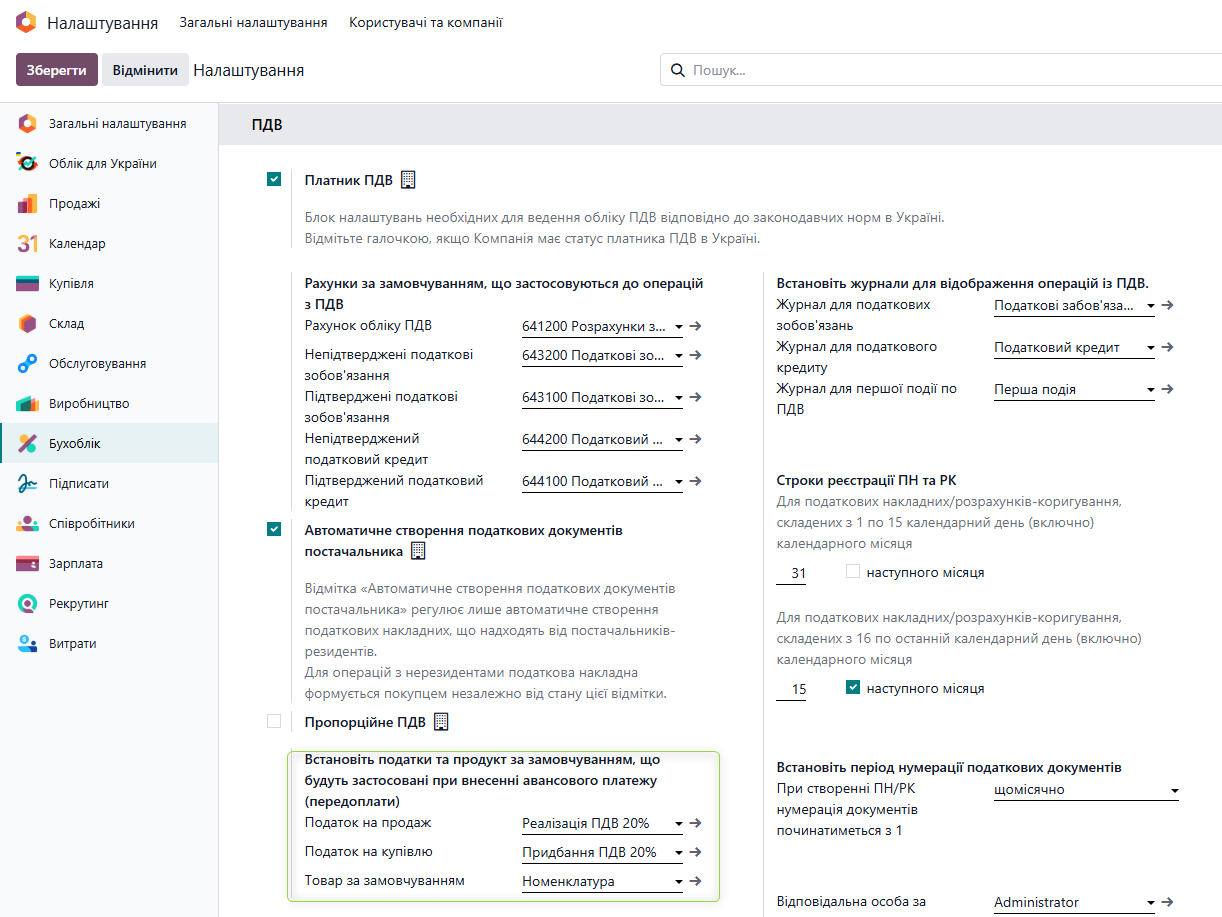
Task: Open external link arrow for Рахунок обліку ПДВ
Action: (696, 326)
